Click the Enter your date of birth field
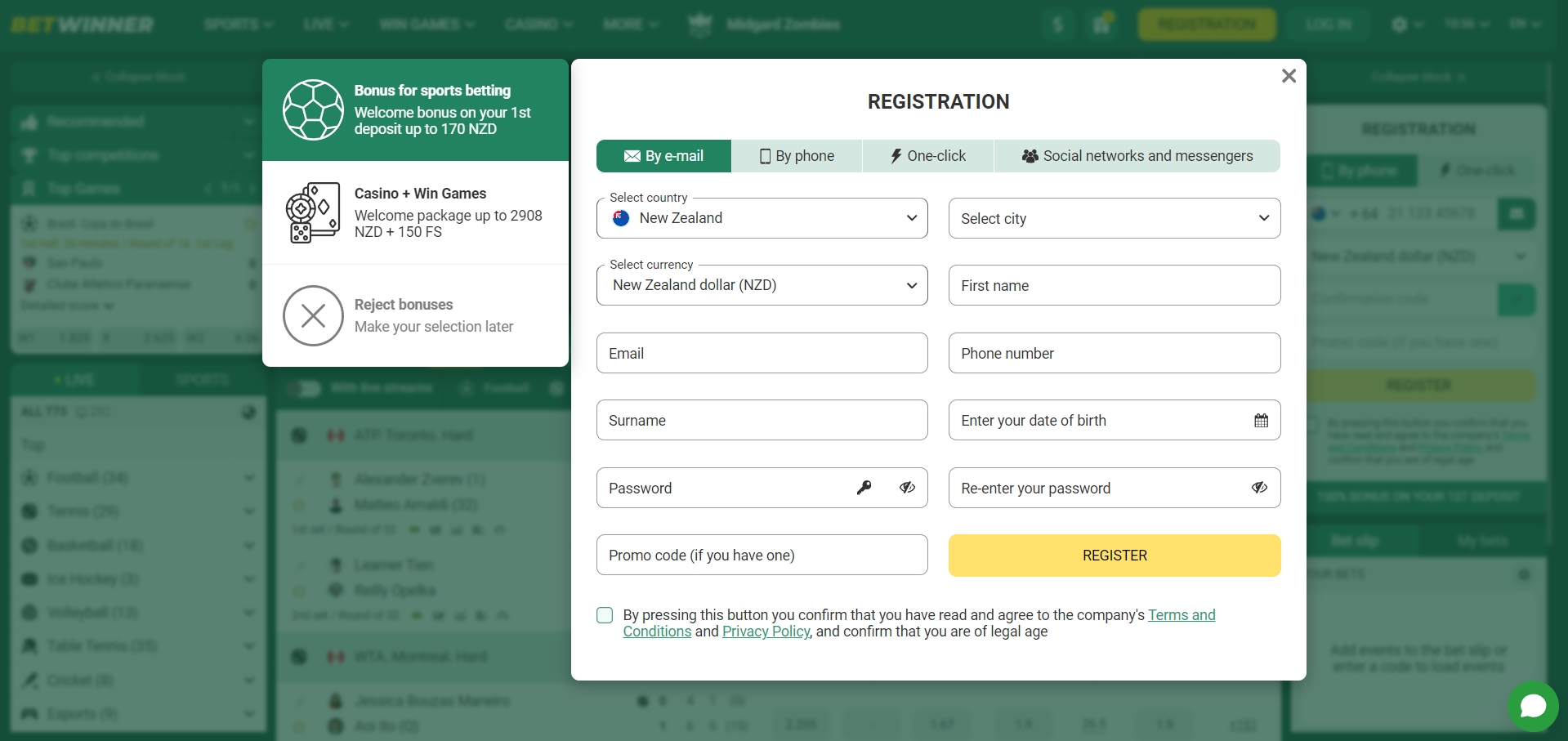This screenshot has height=741, width=1568. (x=1115, y=420)
